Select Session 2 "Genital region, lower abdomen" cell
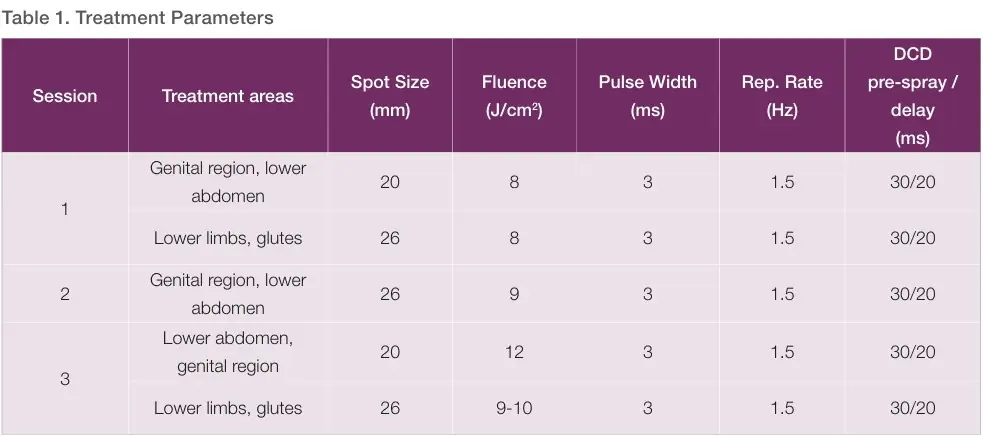The image size is (983, 436). click(228, 294)
